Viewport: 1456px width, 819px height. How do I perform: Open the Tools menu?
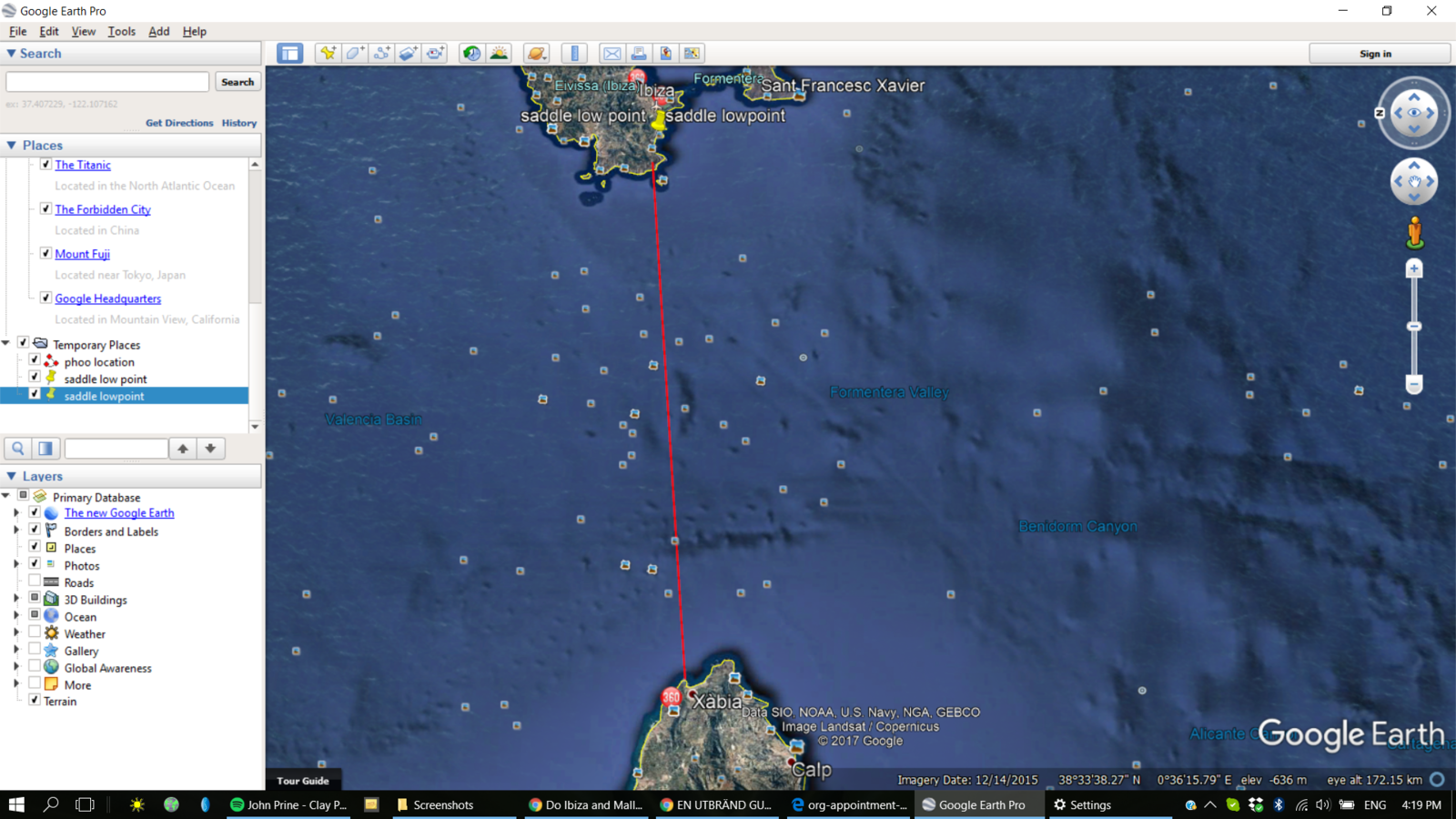121,31
